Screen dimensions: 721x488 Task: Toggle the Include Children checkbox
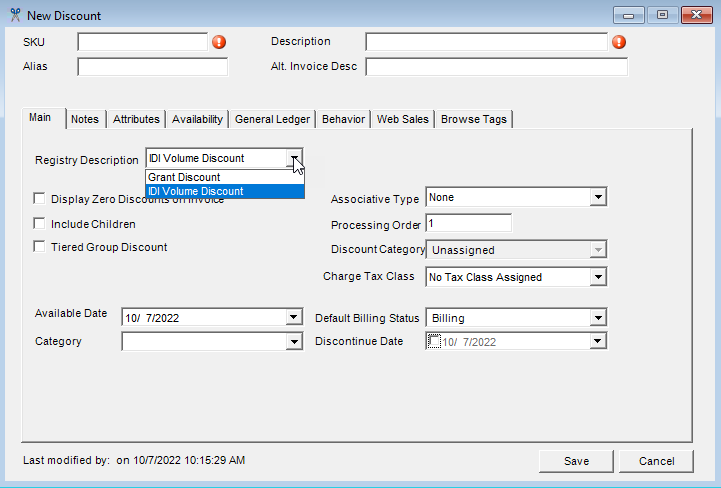[x=40, y=224]
